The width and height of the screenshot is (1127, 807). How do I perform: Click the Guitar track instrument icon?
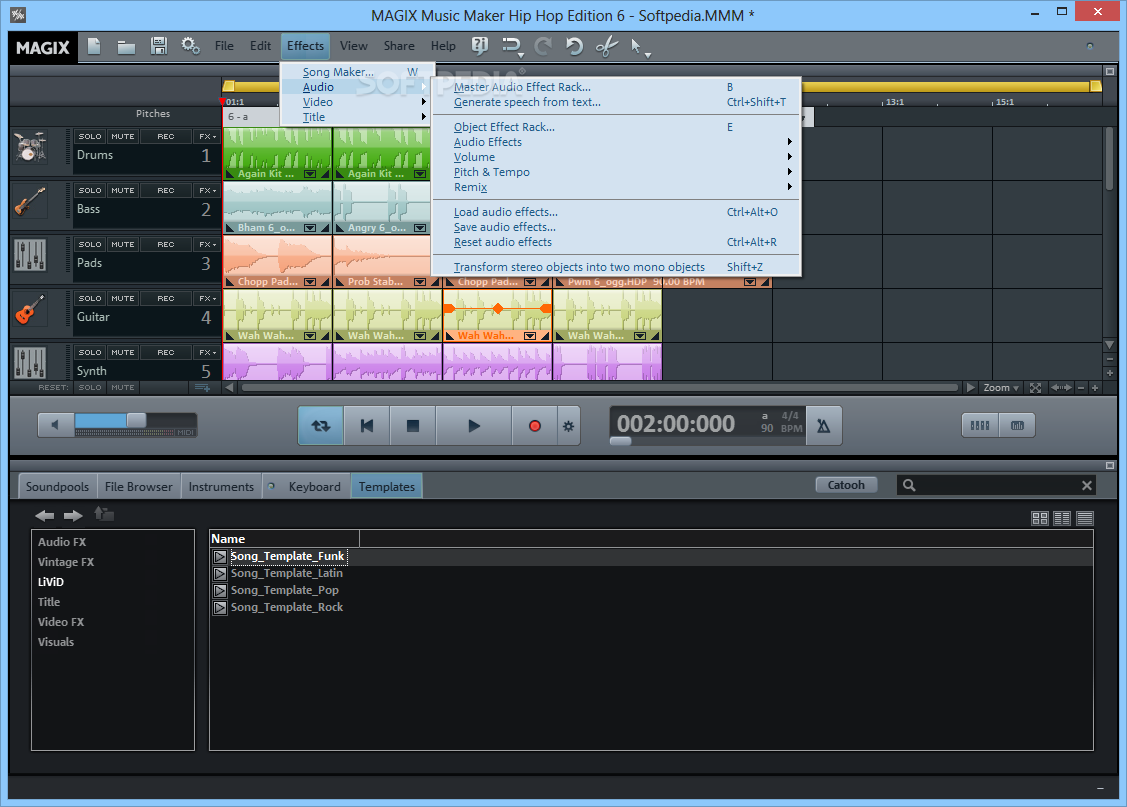click(30, 310)
